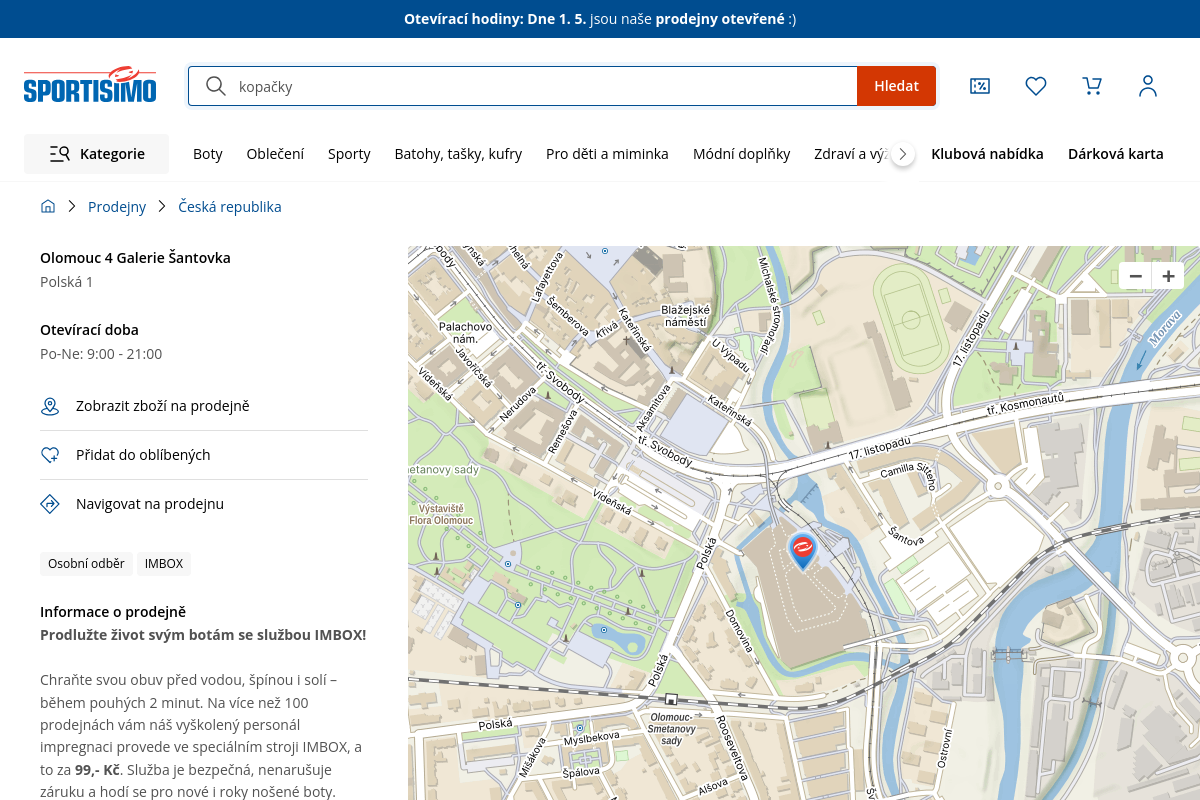Click the Sportisimo logo
Image resolution: width=1200 pixels, height=800 pixels.
[x=90, y=86]
